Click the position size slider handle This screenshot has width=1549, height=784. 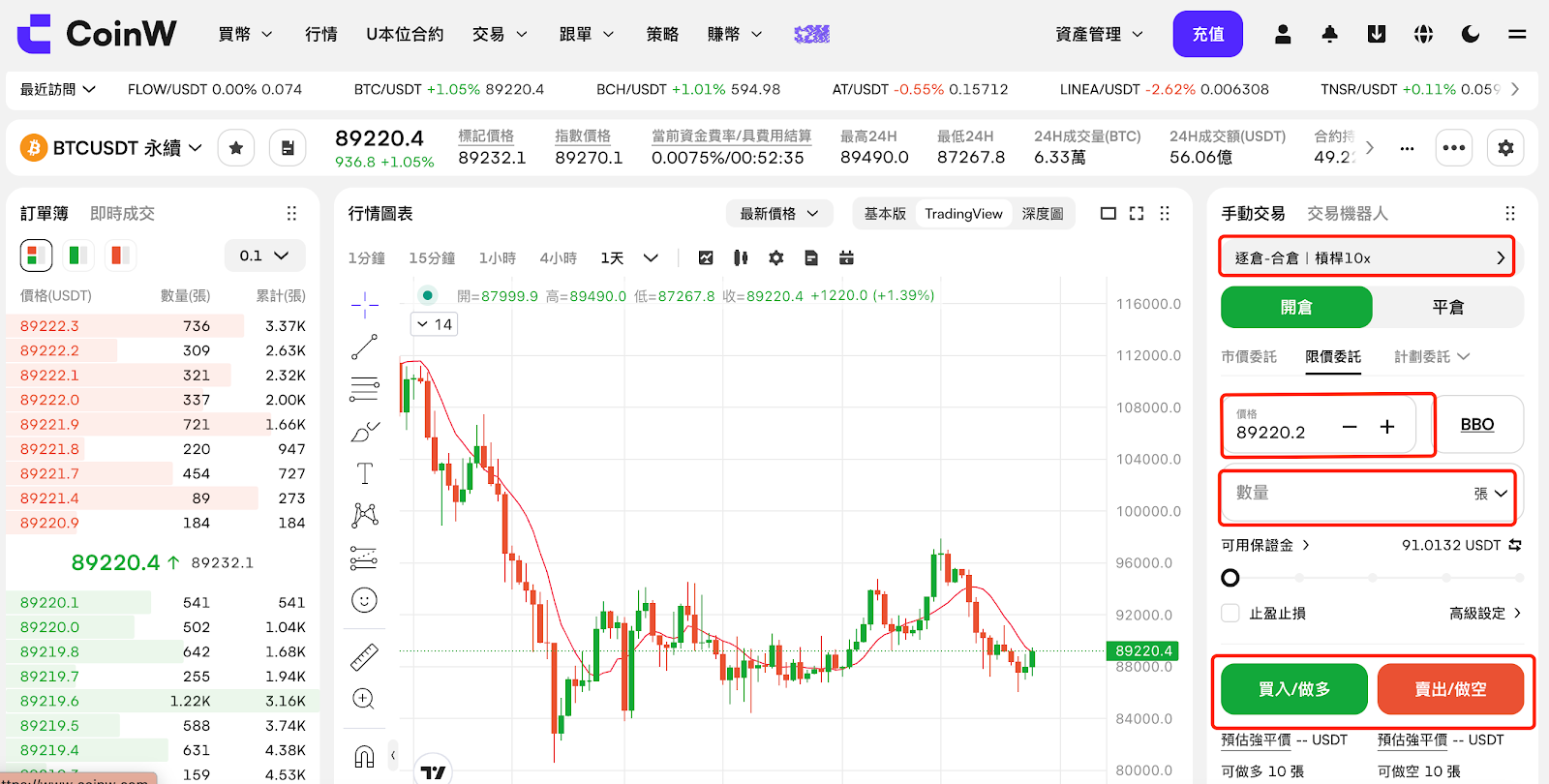1230,578
